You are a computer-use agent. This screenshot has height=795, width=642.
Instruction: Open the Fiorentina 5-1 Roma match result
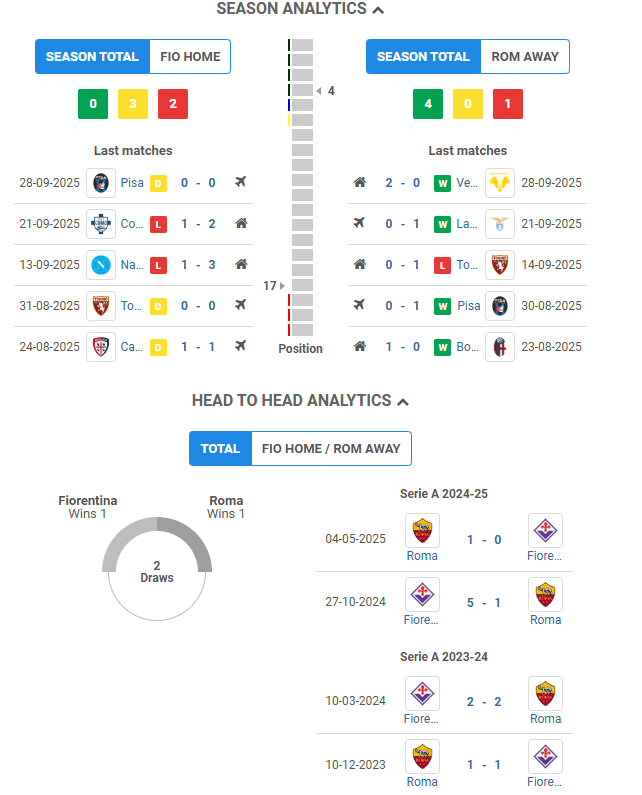tap(484, 603)
